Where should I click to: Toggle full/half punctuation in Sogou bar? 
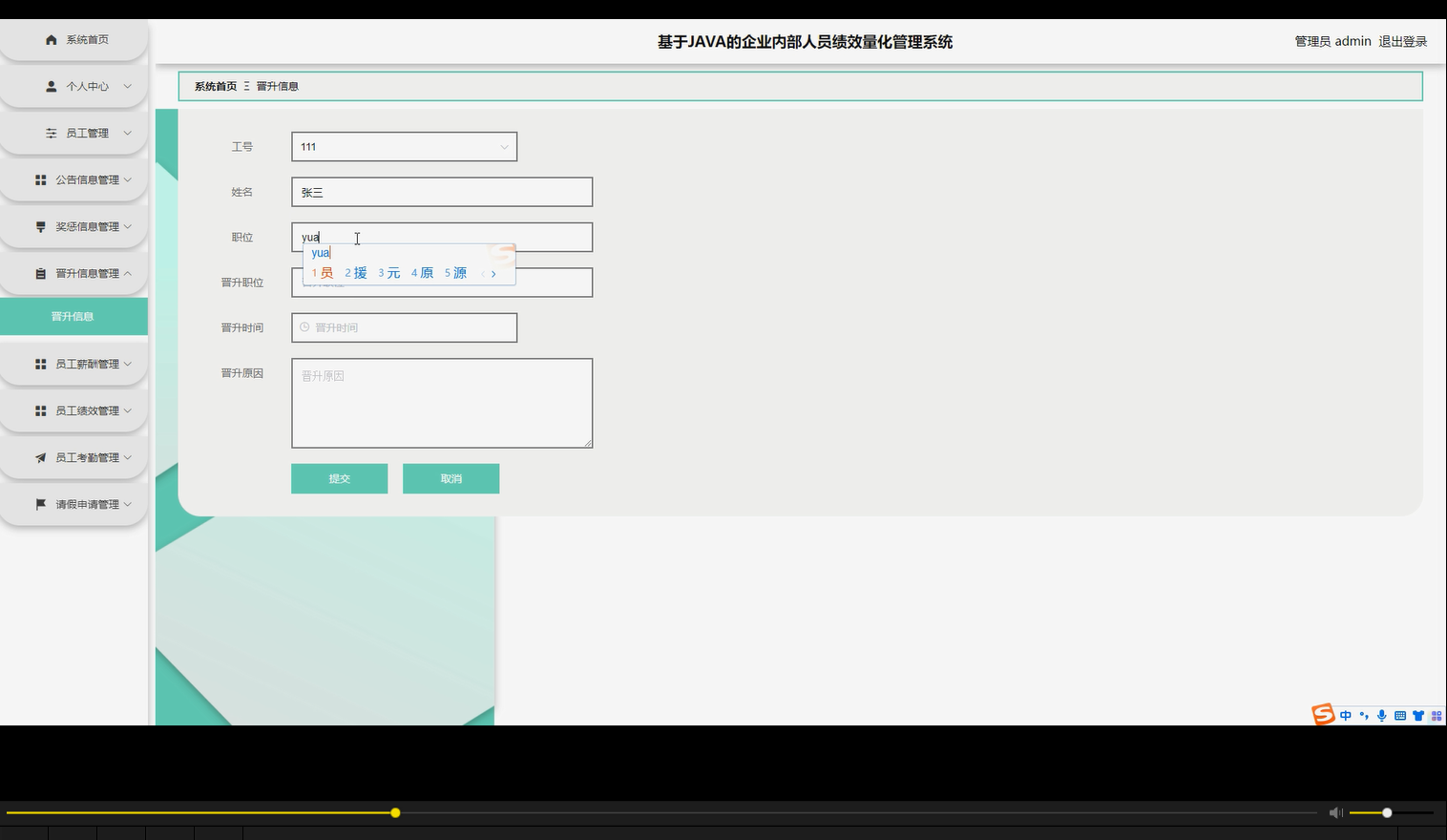pos(1363,715)
